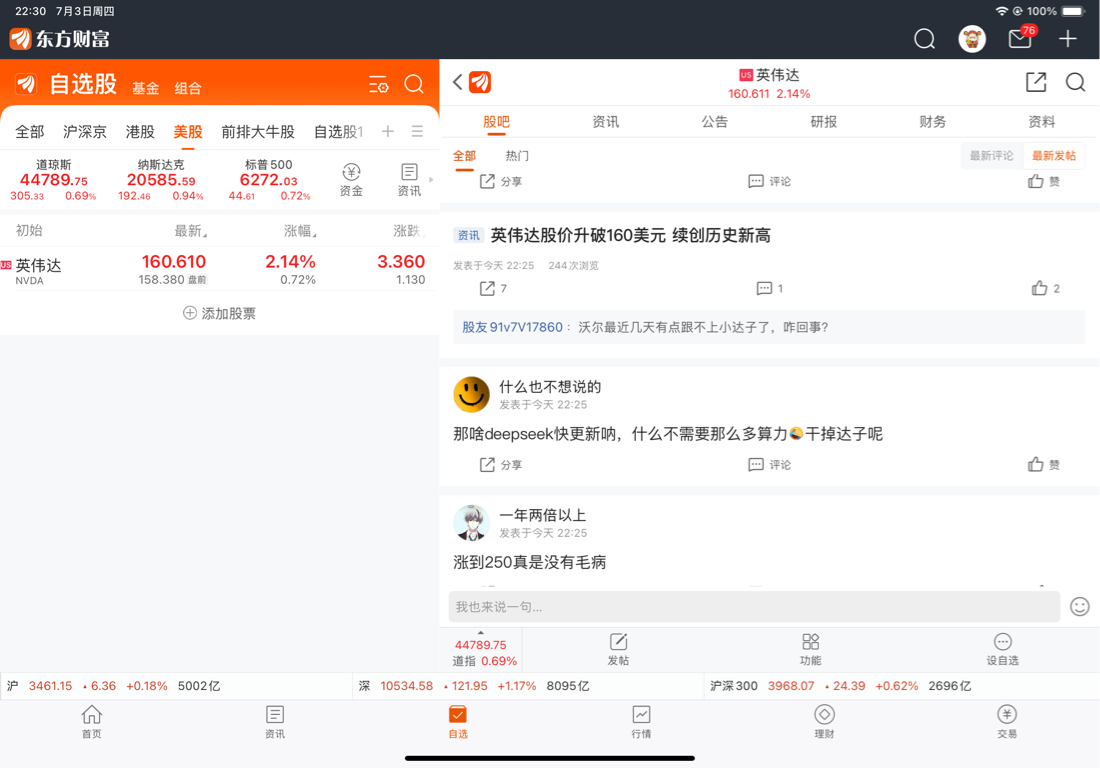Open the 英伟达股价升破160美元 news headline
The width and height of the screenshot is (1100, 768).
coord(630,236)
